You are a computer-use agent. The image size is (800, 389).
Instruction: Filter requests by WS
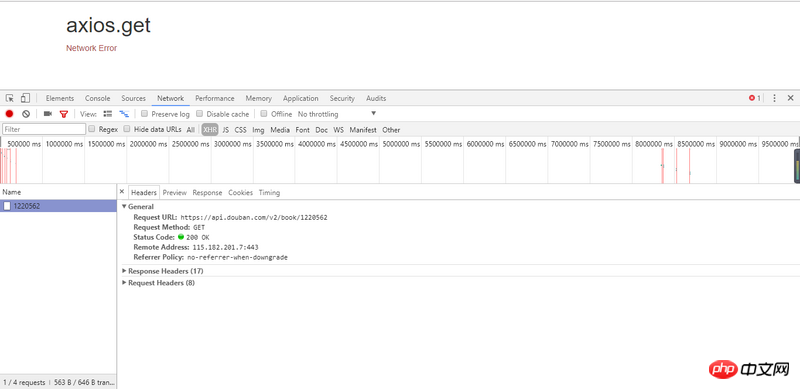(x=339, y=130)
